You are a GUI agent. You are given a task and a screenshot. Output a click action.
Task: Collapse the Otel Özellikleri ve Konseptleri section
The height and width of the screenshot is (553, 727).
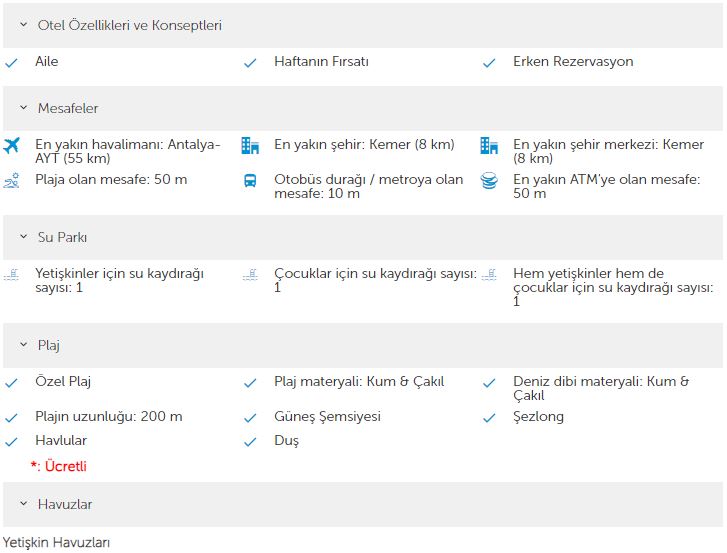click(x=24, y=25)
